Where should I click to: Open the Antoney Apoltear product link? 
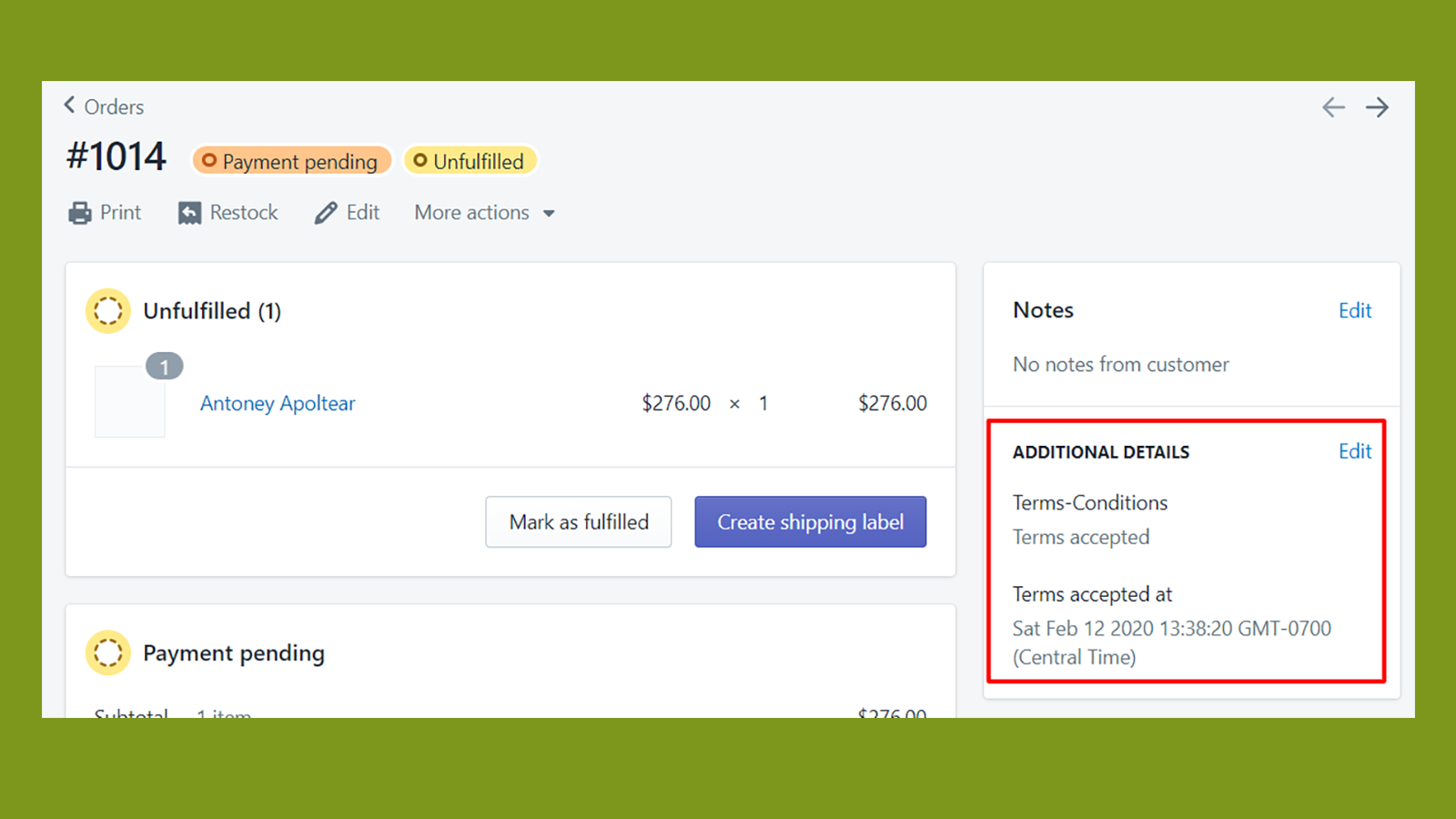[278, 403]
